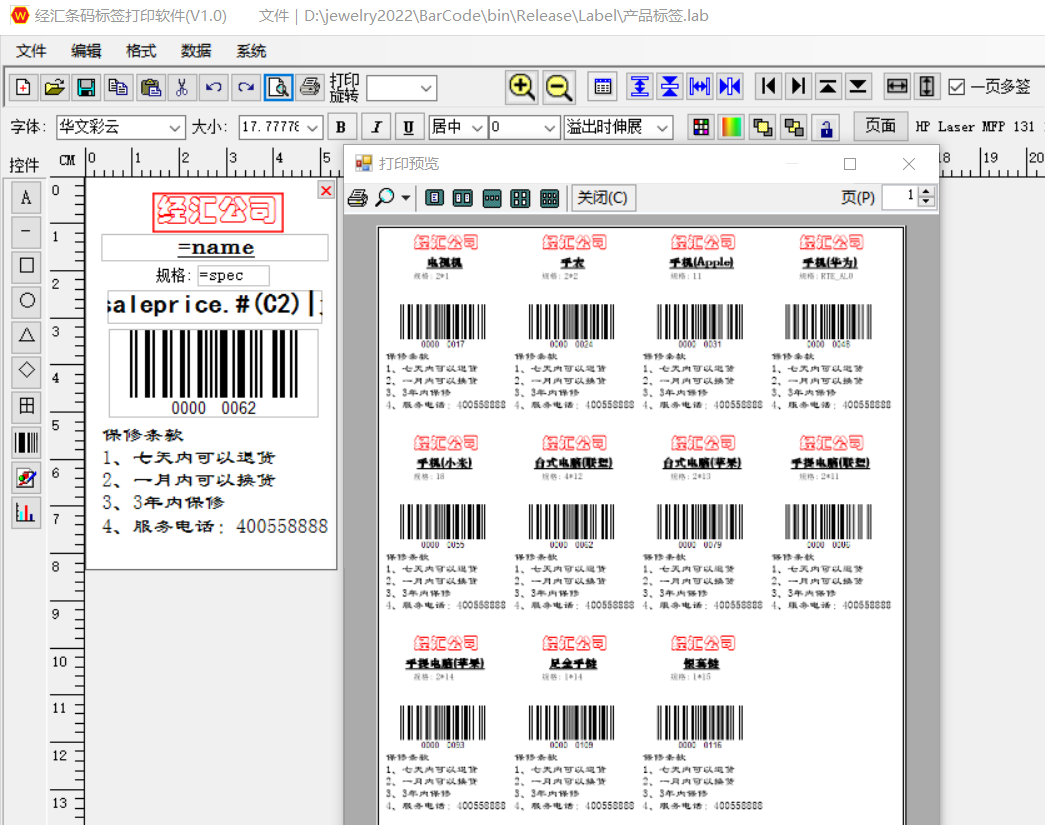The width and height of the screenshot is (1045, 825).
Task: Click the page number field in print preview
Action: point(900,197)
